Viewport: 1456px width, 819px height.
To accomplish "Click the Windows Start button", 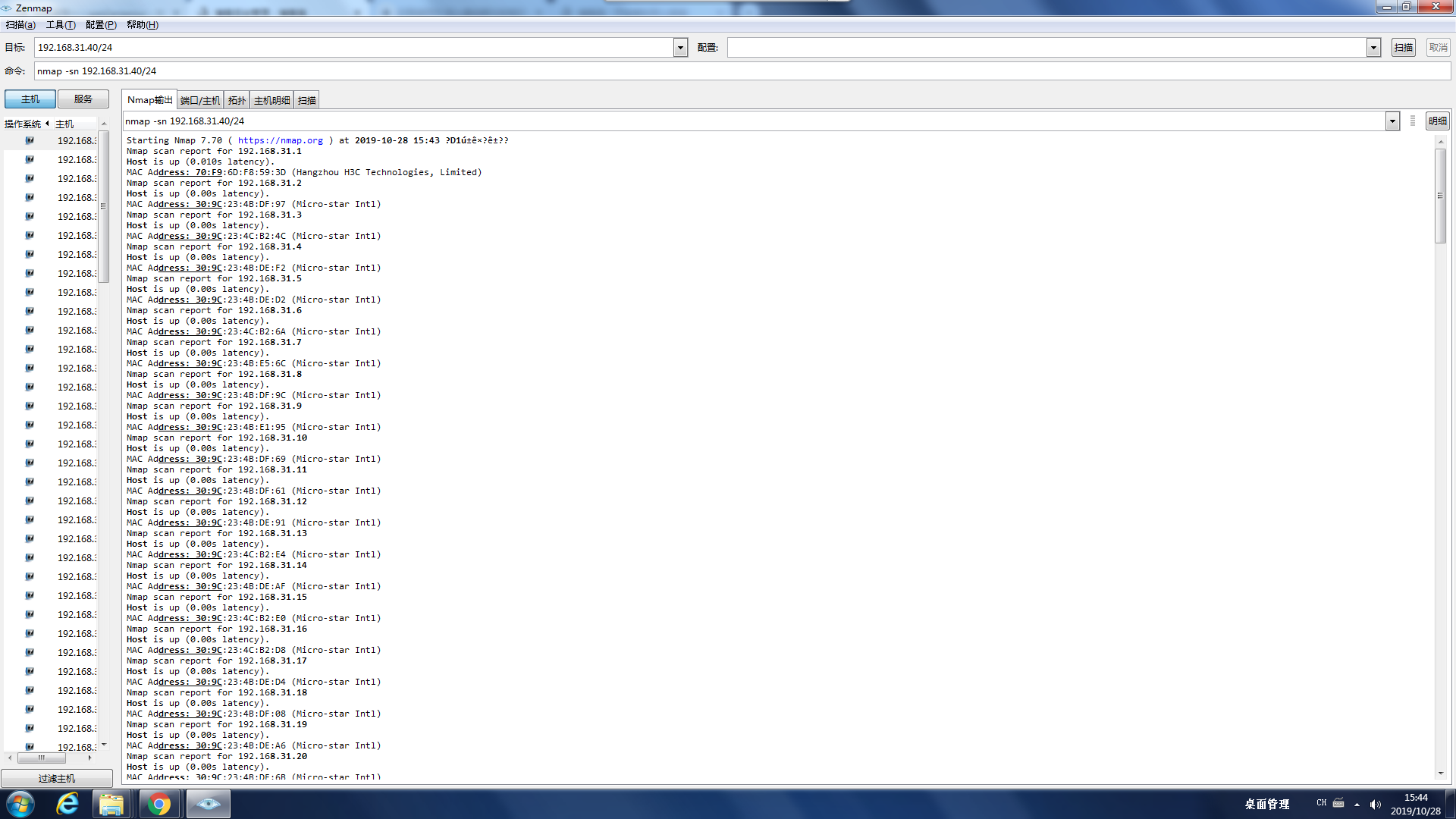I will 20,804.
